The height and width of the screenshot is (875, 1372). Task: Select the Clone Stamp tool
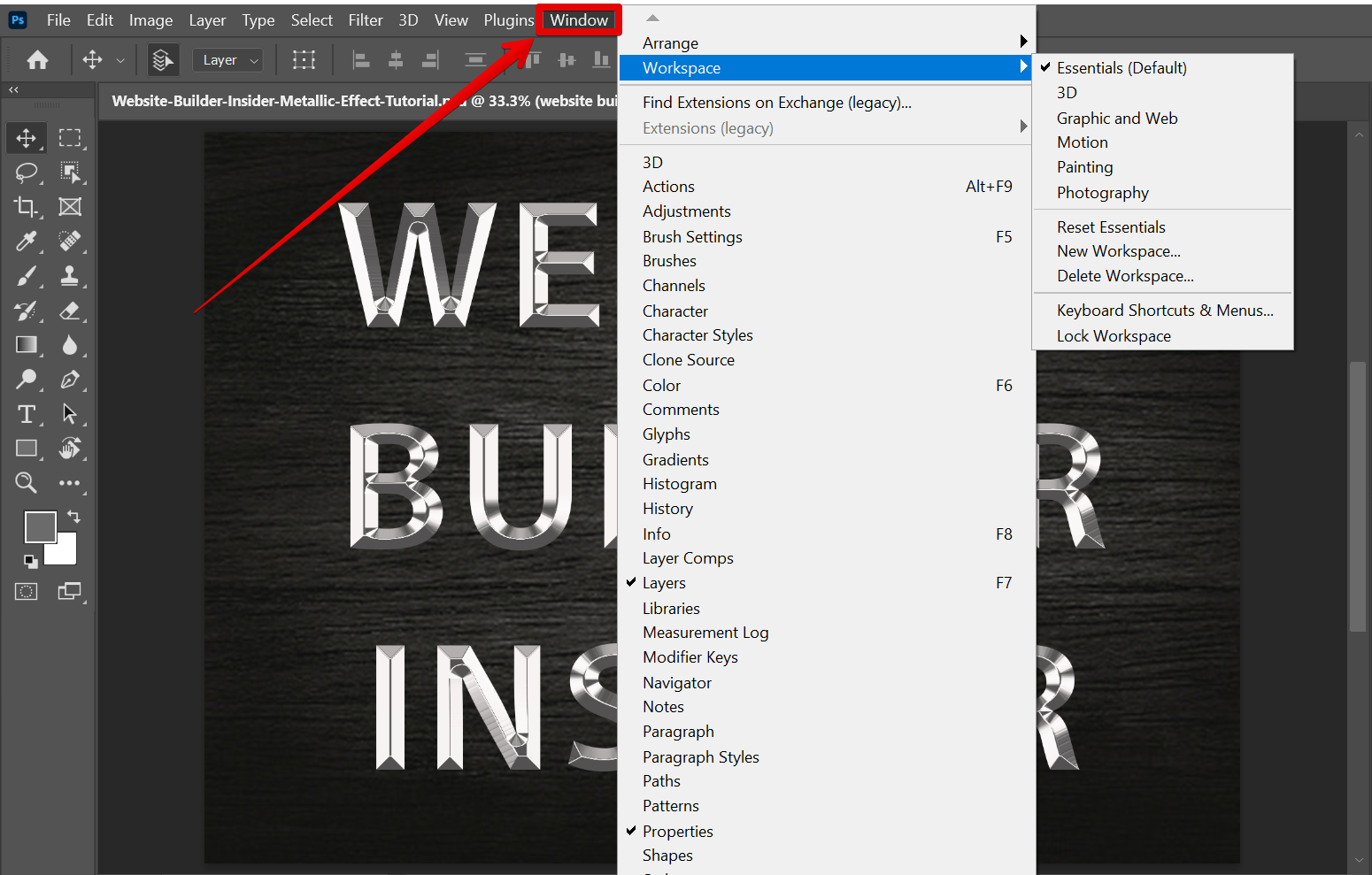click(x=70, y=276)
